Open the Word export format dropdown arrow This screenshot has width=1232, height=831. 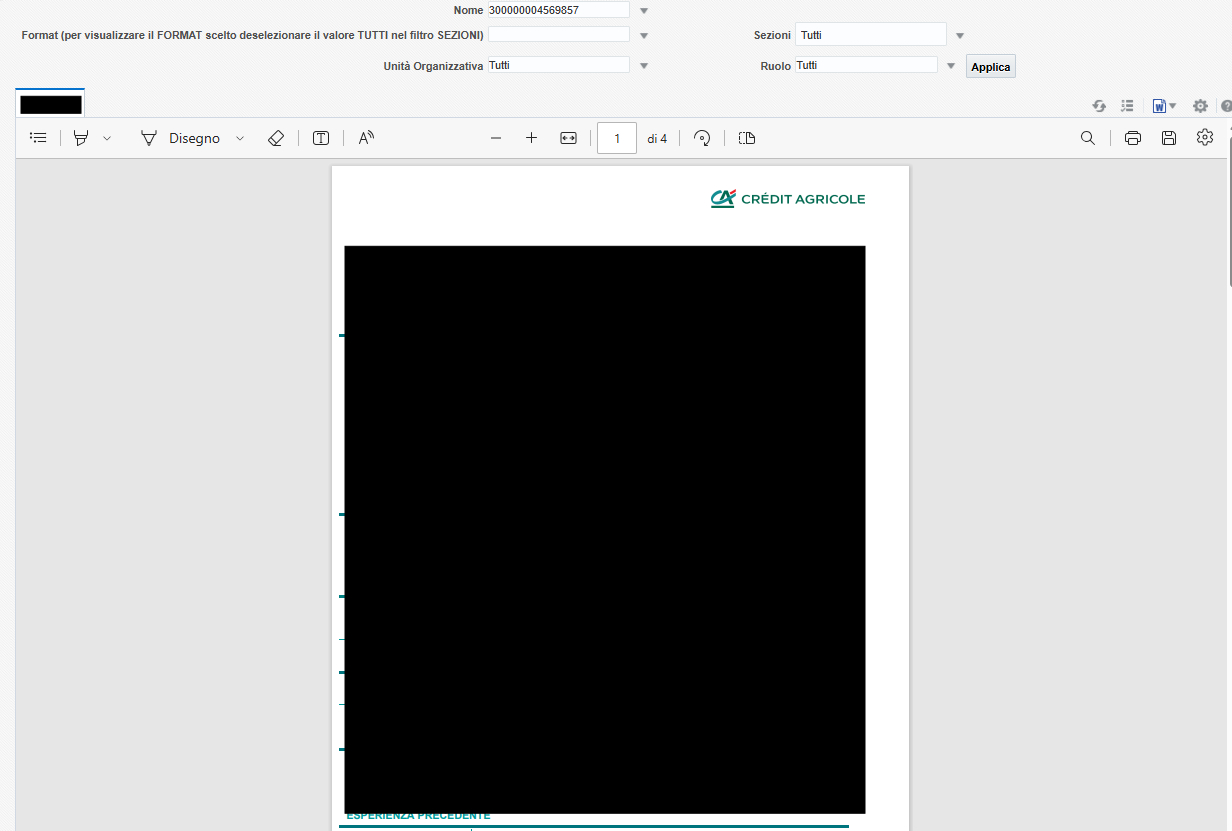coord(1173,105)
